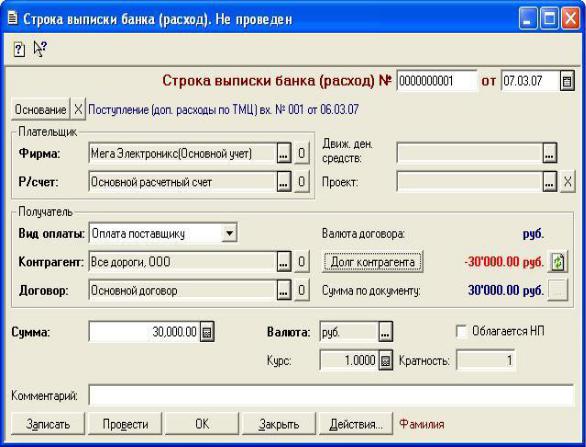This screenshot has height=447, width=586.
Task: Activate the What's This help cursor icon
Action: [x=40, y=49]
